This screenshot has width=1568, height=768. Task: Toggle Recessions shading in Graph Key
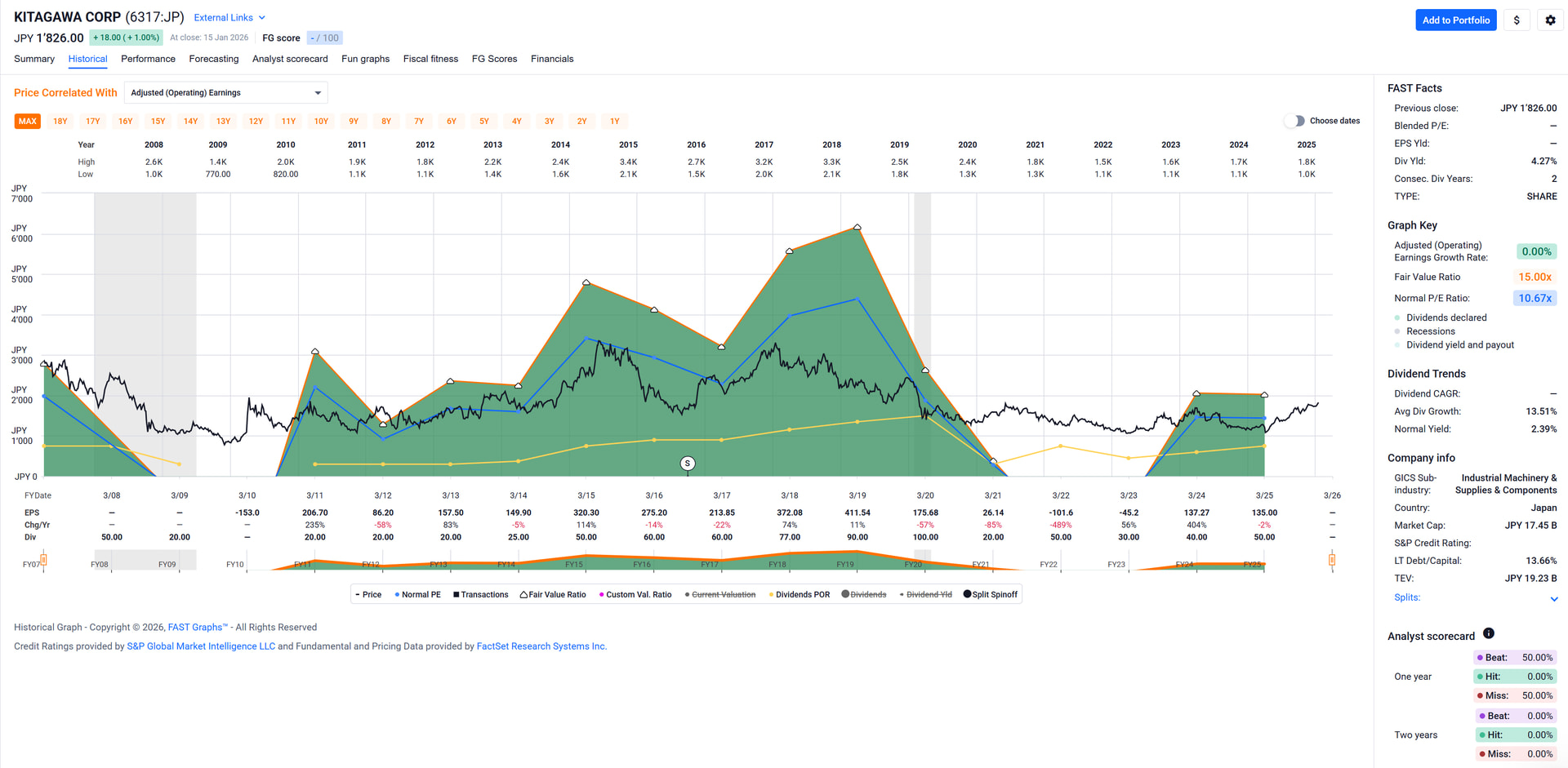pos(1430,331)
